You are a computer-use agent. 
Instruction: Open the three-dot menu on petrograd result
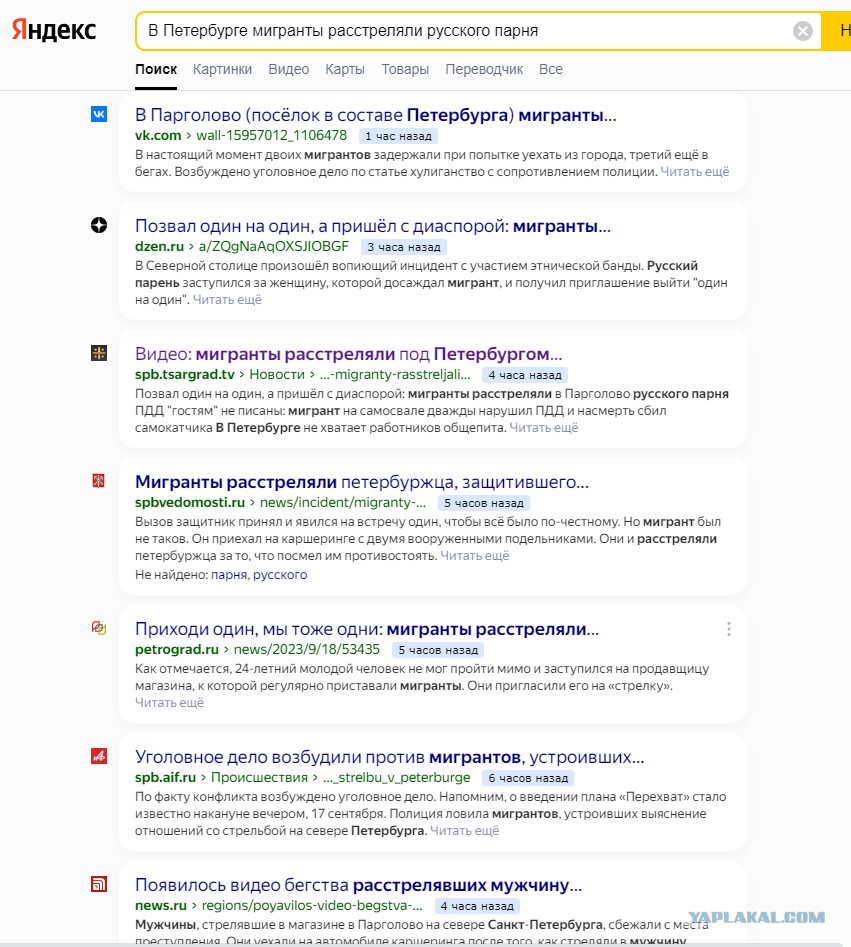[729, 629]
